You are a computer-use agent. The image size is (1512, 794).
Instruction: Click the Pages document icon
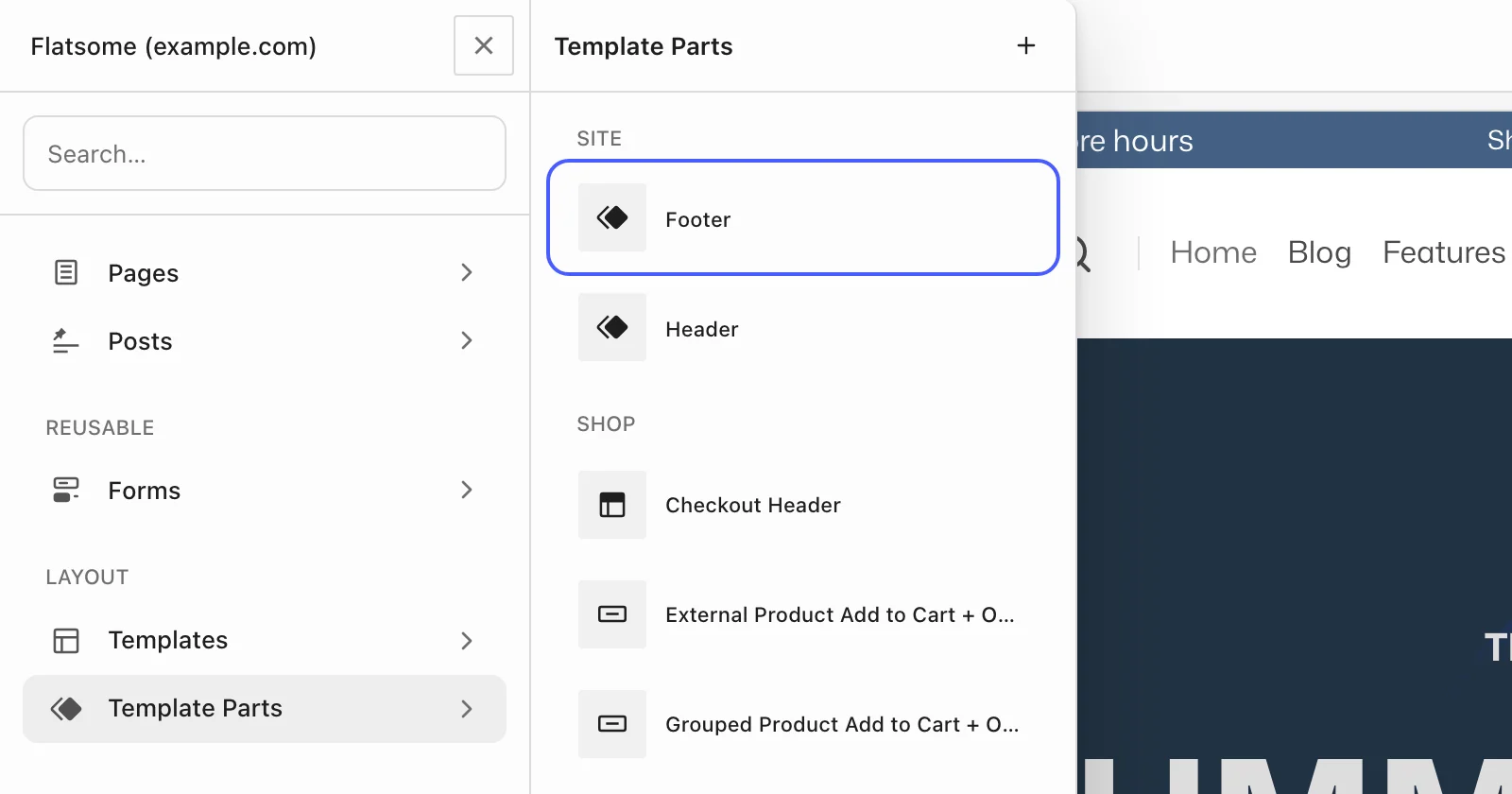coord(66,272)
